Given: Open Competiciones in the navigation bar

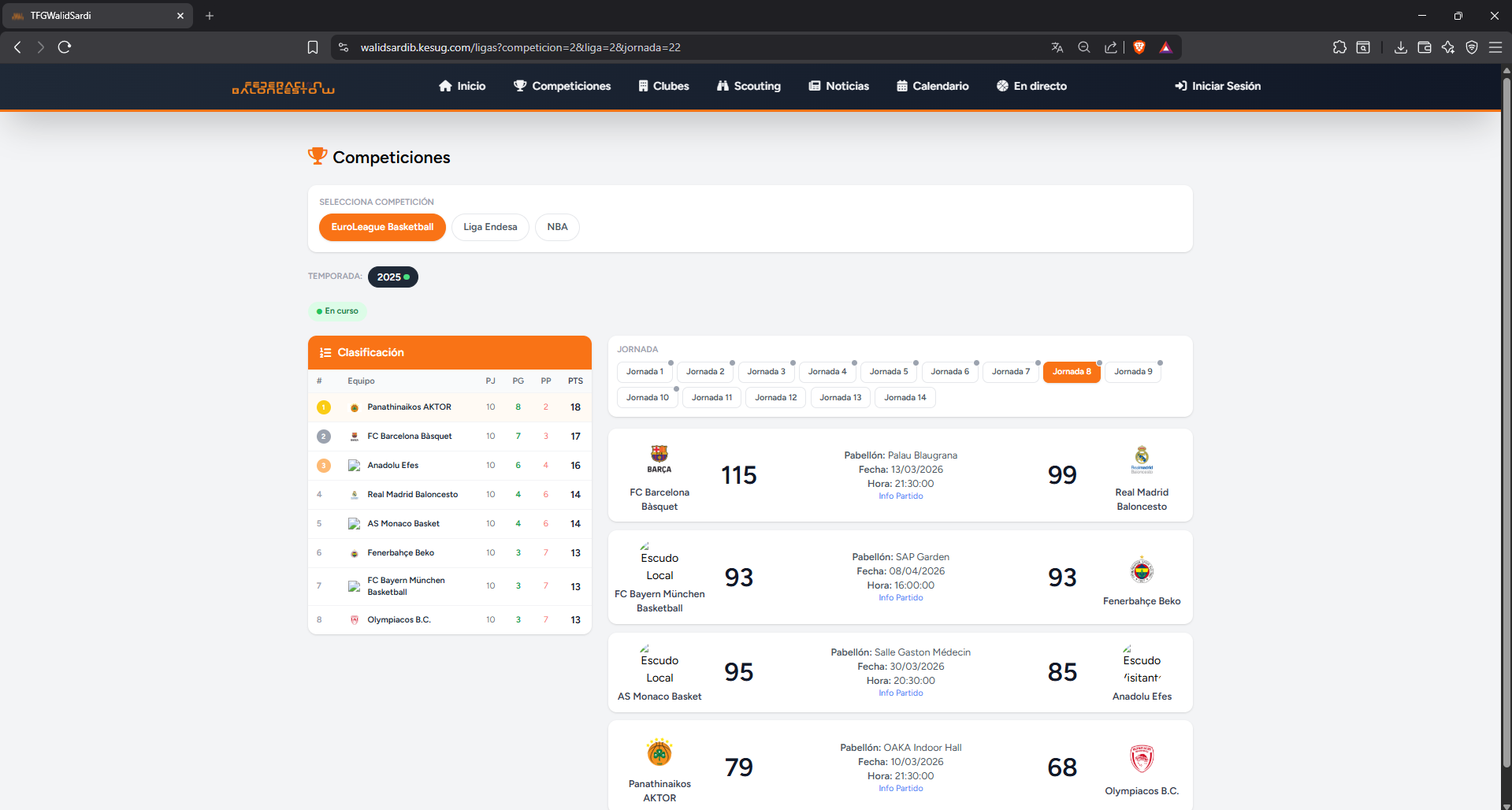Looking at the screenshot, I should (x=562, y=86).
